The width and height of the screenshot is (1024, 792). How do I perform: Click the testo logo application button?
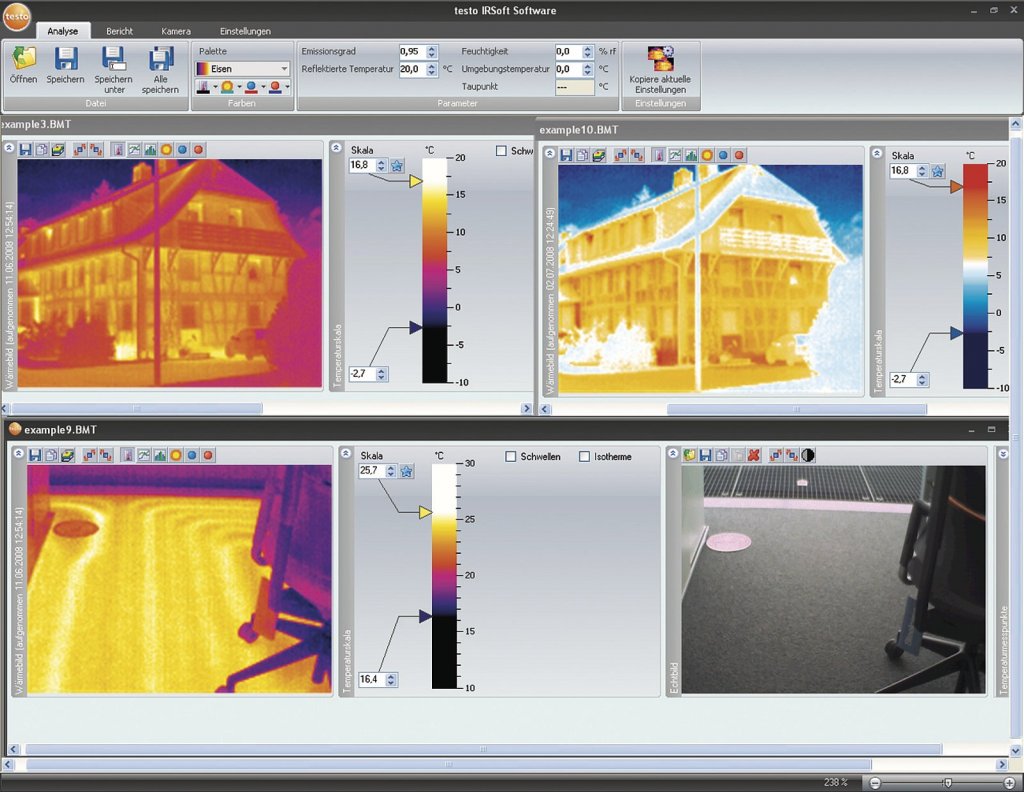[x=16, y=18]
